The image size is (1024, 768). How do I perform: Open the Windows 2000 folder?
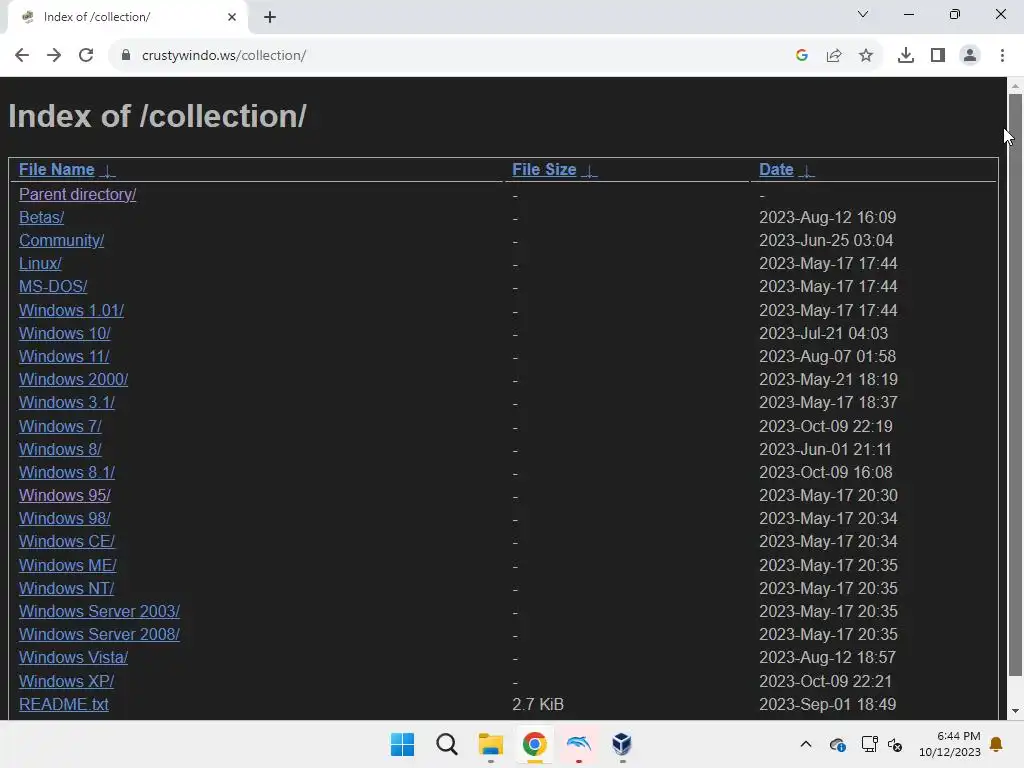coord(74,379)
